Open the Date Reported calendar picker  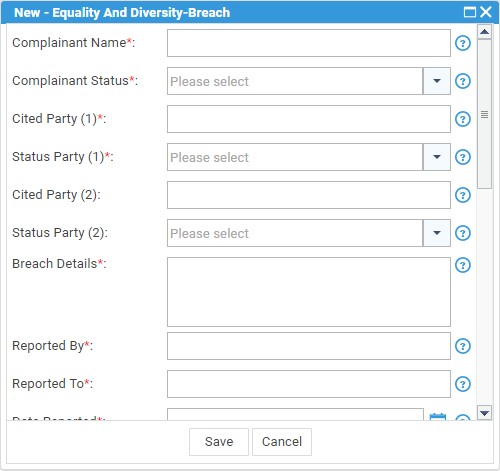(438, 417)
